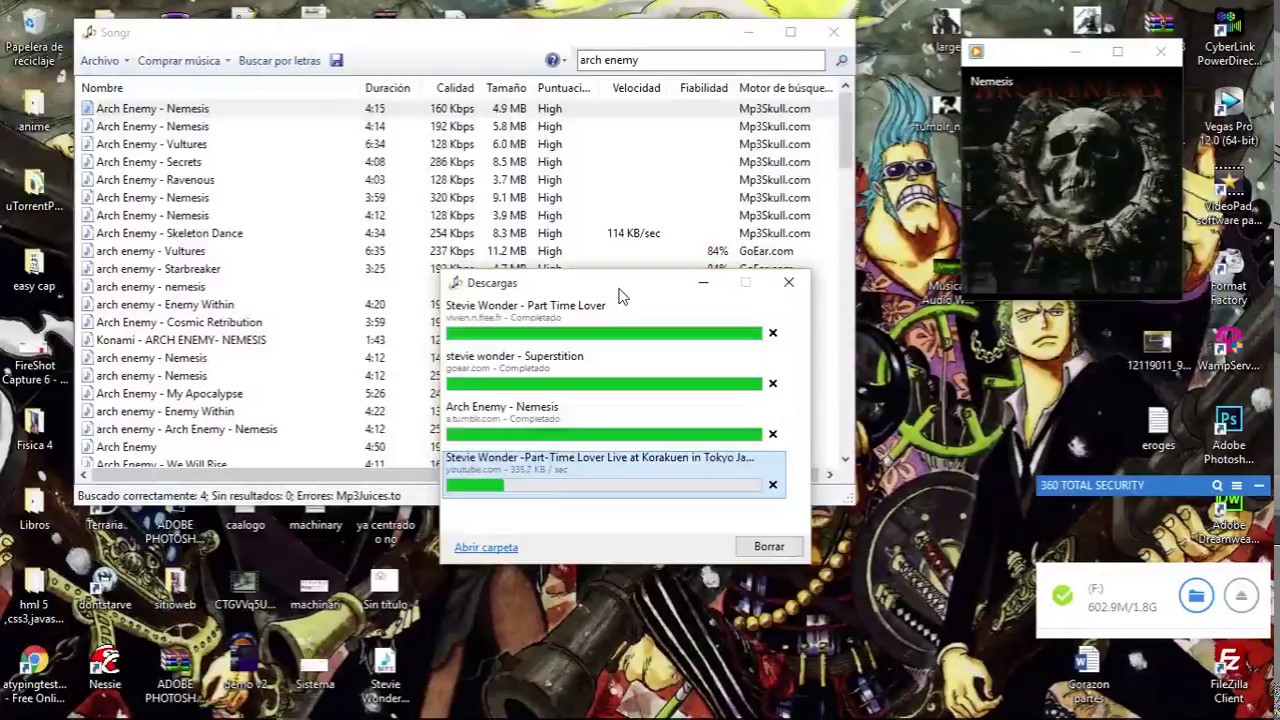1280x720 pixels.
Task: Click the save (floppy disk) icon in Songr toolbar
Action: 337,61
